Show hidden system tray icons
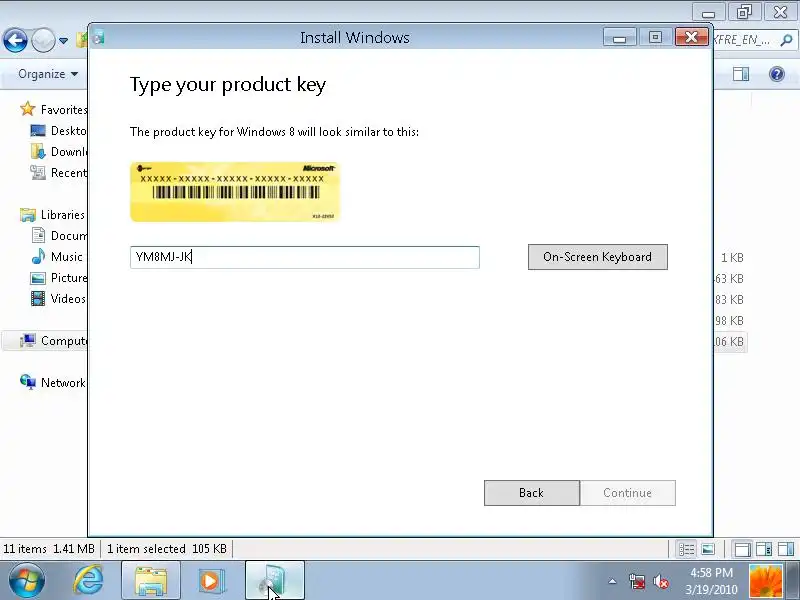Screen dimensions: 800x600 coord(613,581)
